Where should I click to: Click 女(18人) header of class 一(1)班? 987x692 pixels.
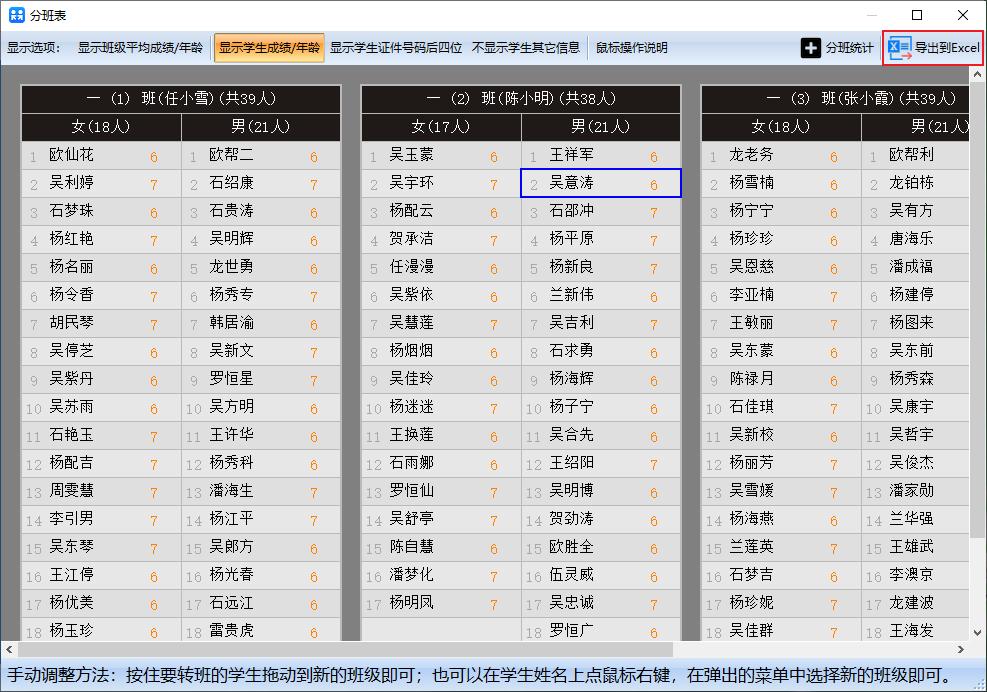click(x=101, y=127)
